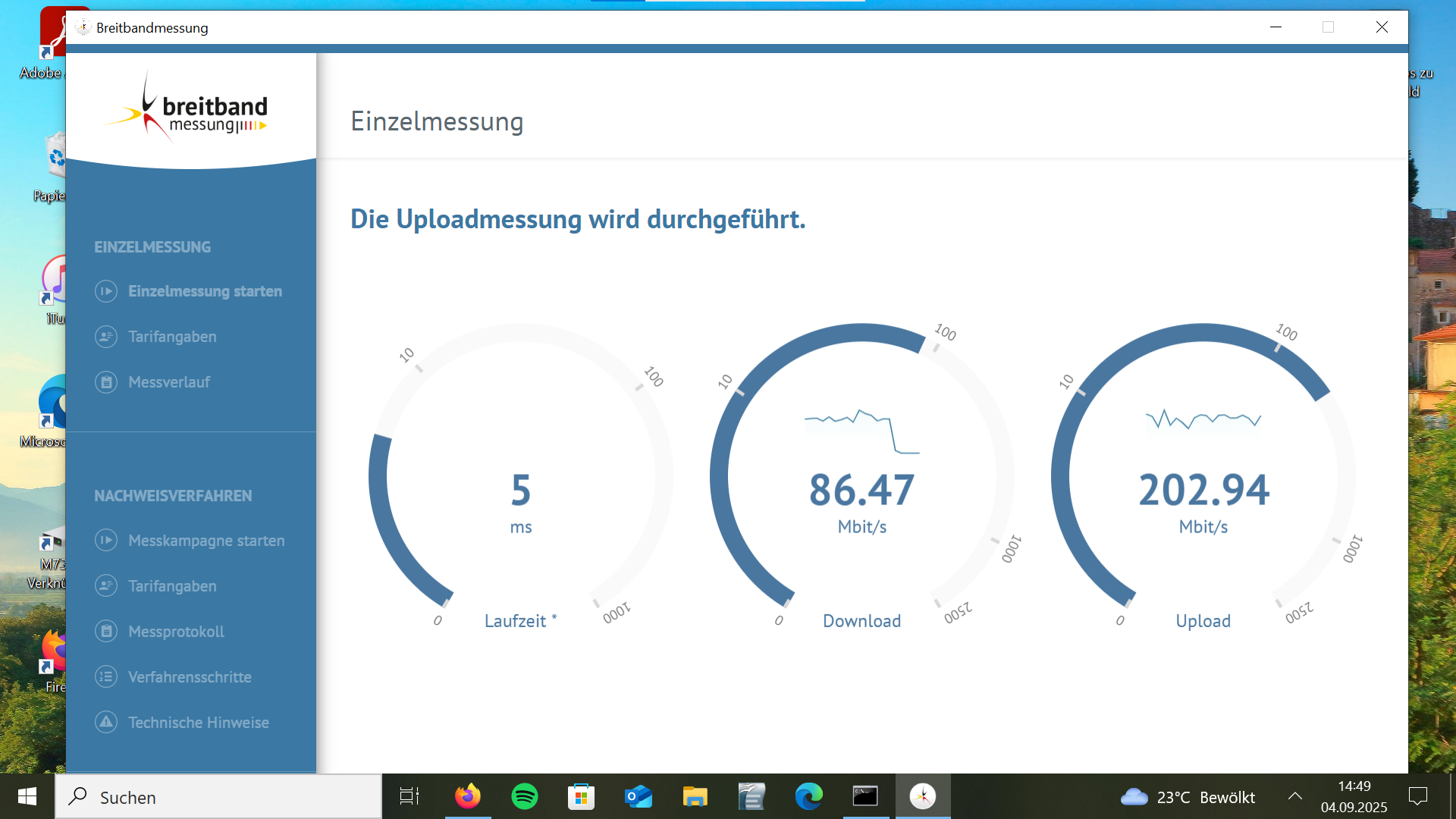Click the Tarifangaben icon under Nachweisverfahren
Image resolution: width=1456 pixels, height=819 pixels.
pos(106,585)
